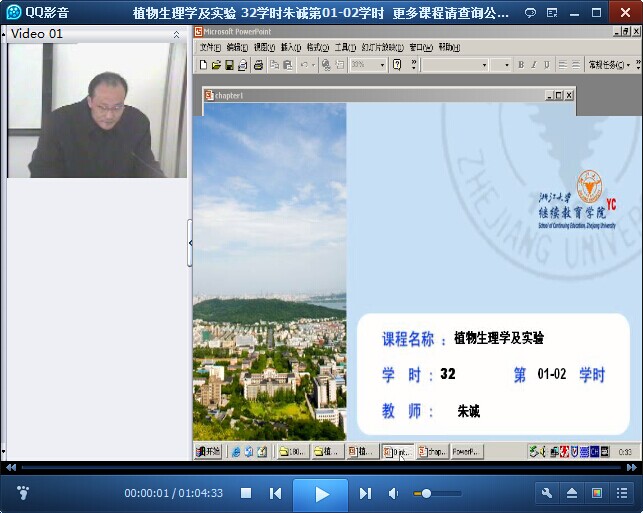Click the large Play button
This screenshot has width=643, height=513.
pos(320,494)
